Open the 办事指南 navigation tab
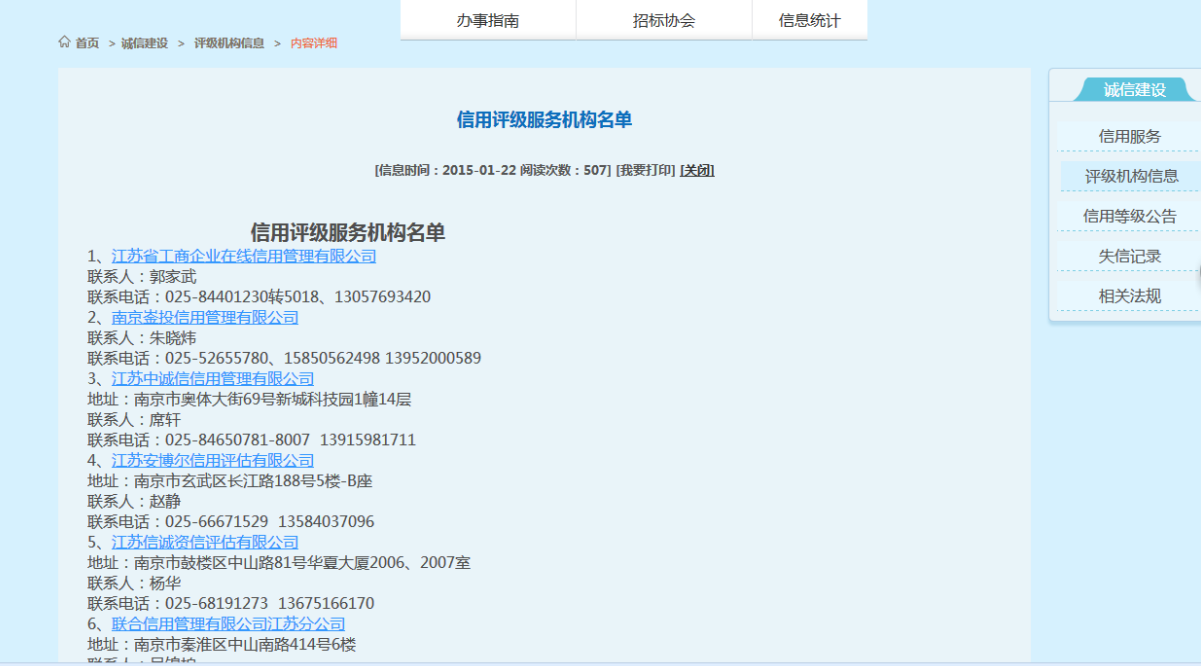Image resolution: width=1201 pixels, height=666 pixels. coord(488,21)
